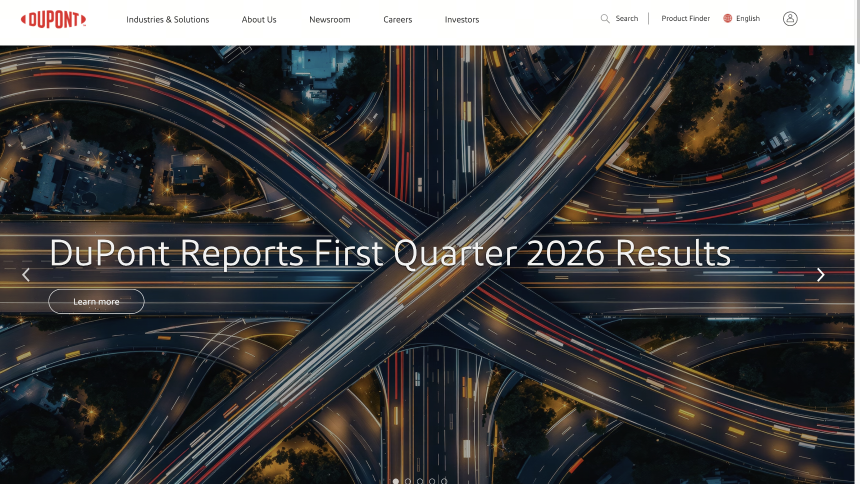Select the fourth carousel dot indicator
The width and height of the screenshot is (860, 484).
click(x=432, y=481)
